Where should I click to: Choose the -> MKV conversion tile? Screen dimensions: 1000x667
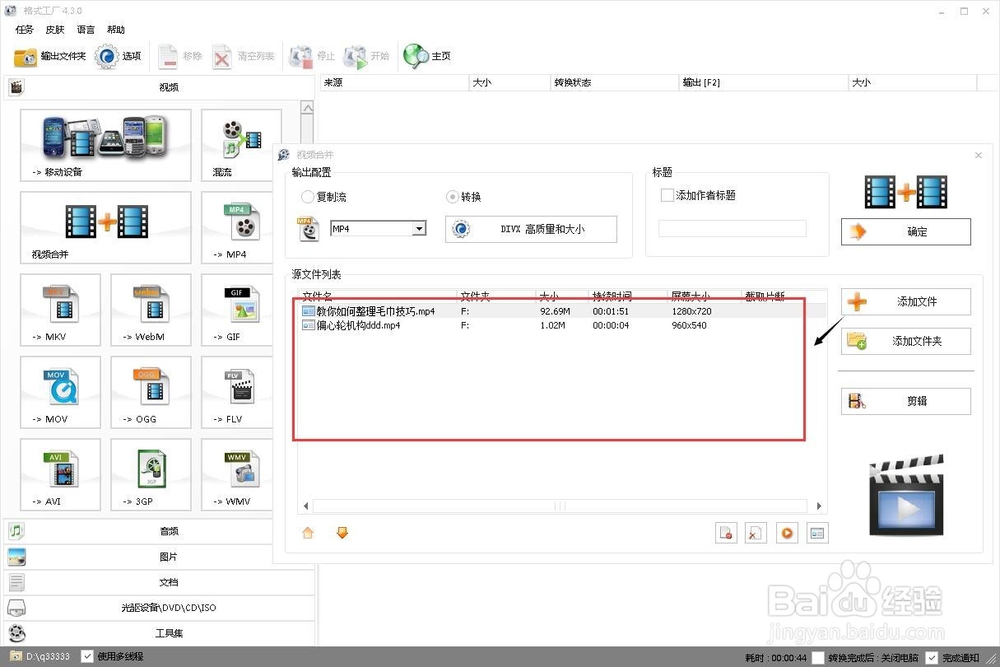pos(60,310)
